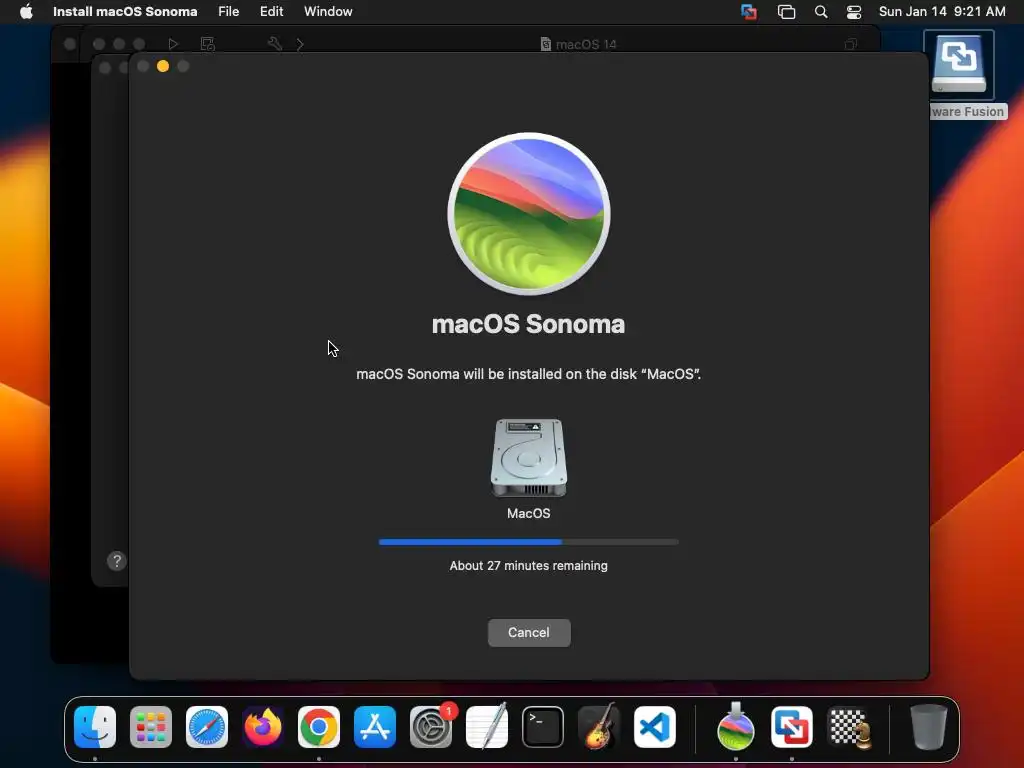Click the help question mark button
This screenshot has height=768, width=1024.
pyautogui.click(x=116, y=560)
